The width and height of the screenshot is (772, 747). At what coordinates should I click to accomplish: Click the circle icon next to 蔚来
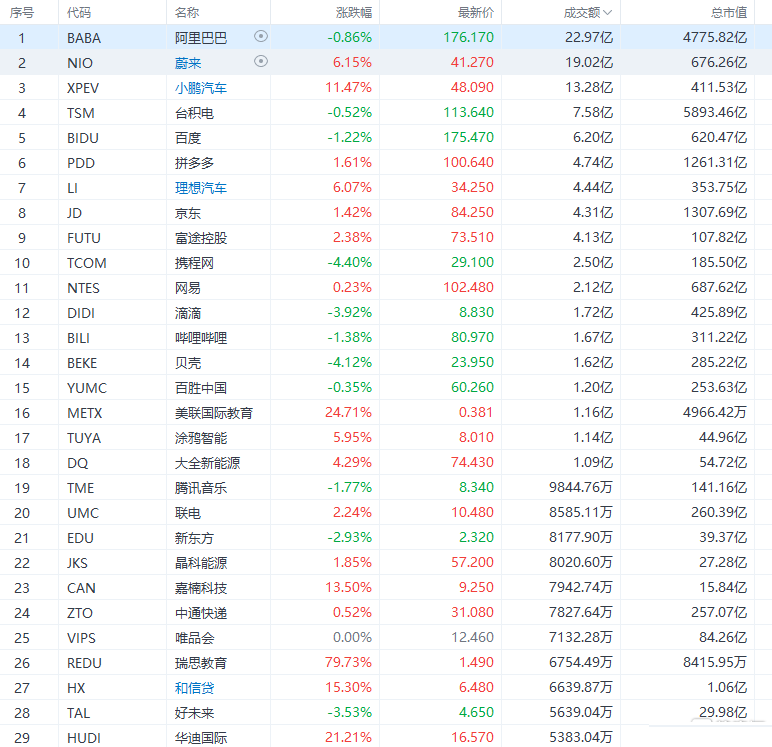261,61
